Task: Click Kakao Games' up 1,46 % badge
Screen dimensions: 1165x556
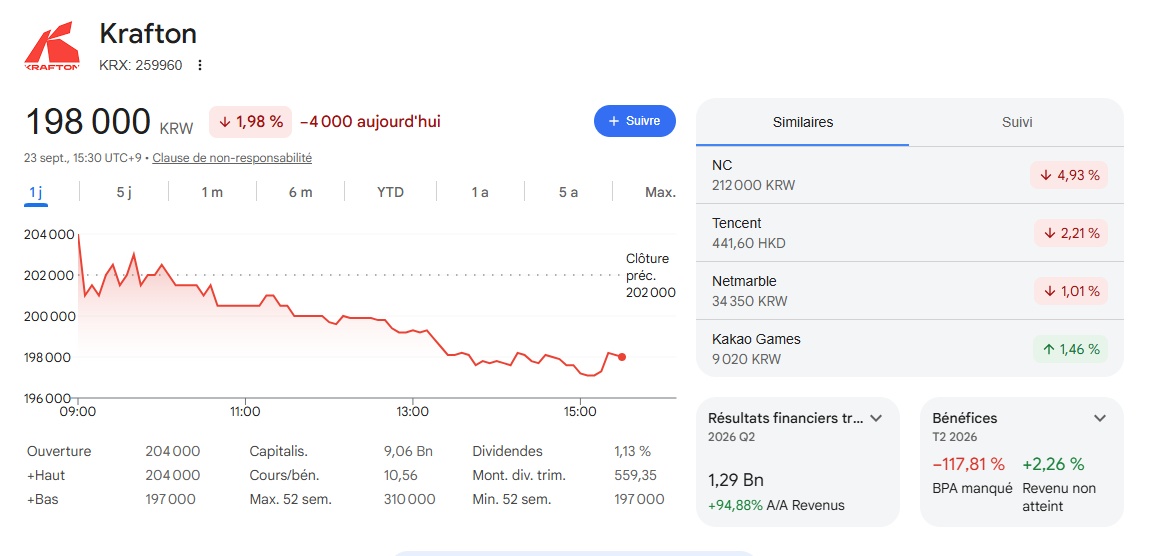Action: [1071, 349]
